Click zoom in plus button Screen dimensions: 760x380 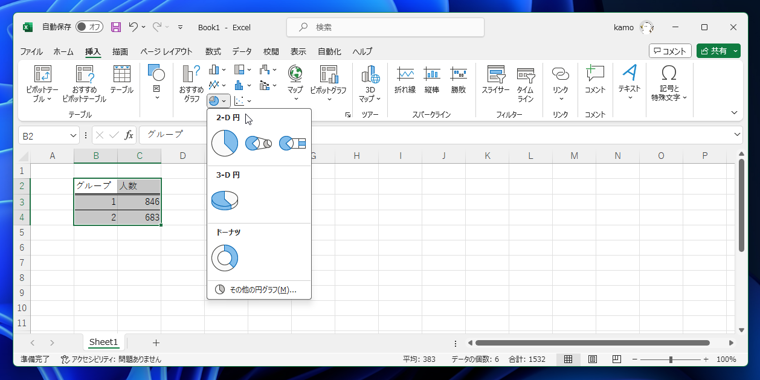pyautogui.click(x=706, y=360)
